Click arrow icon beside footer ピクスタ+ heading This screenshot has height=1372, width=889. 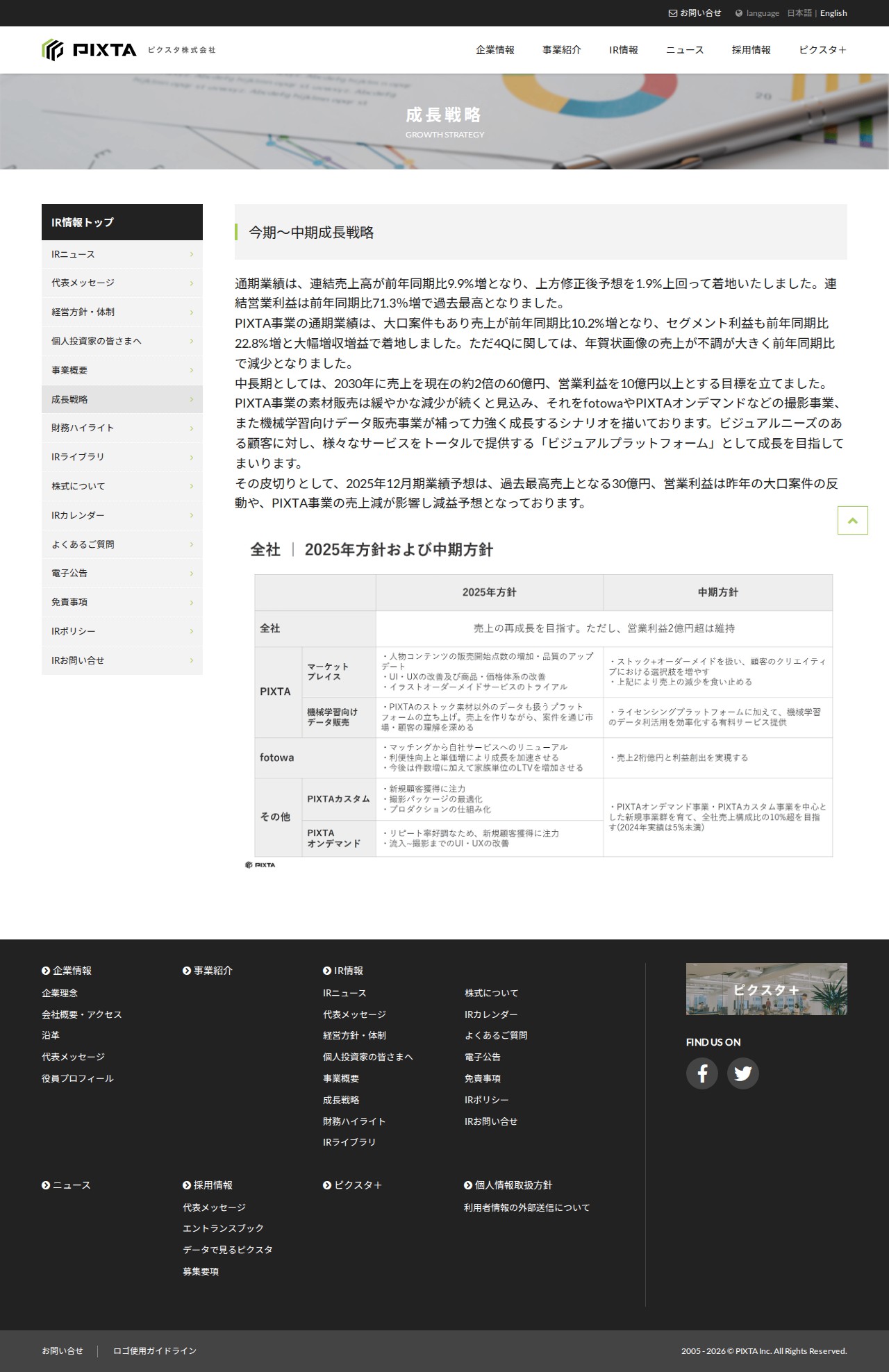327,1185
